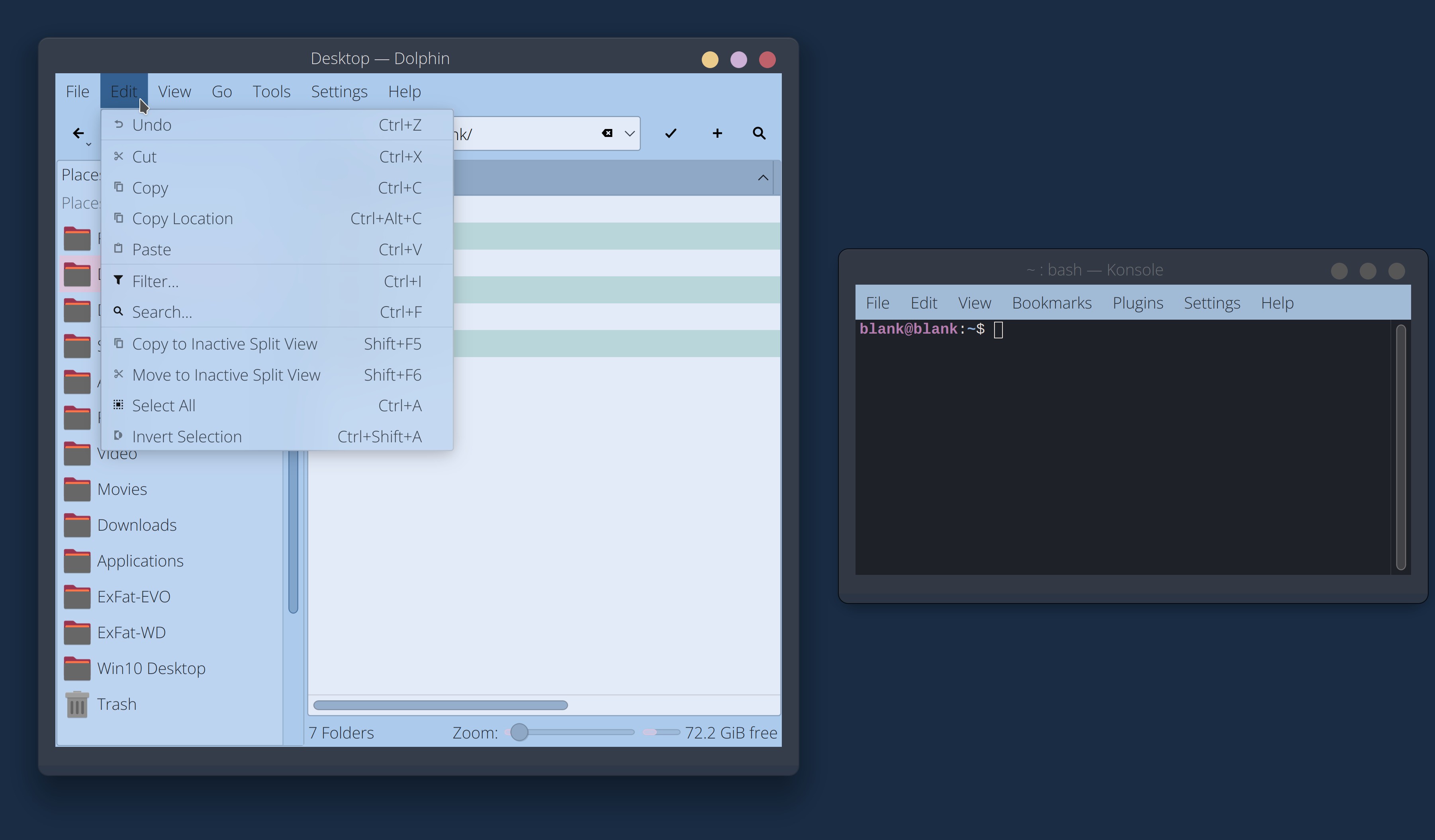This screenshot has height=840, width=1435.
Task: Click the back arrow in Dolphin toolbar
Action: 78,133
